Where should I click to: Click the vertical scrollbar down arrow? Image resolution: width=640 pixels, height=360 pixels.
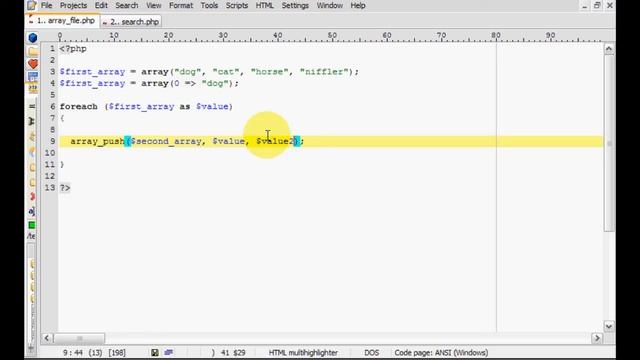pyautogui.click(x=609, y=326)
